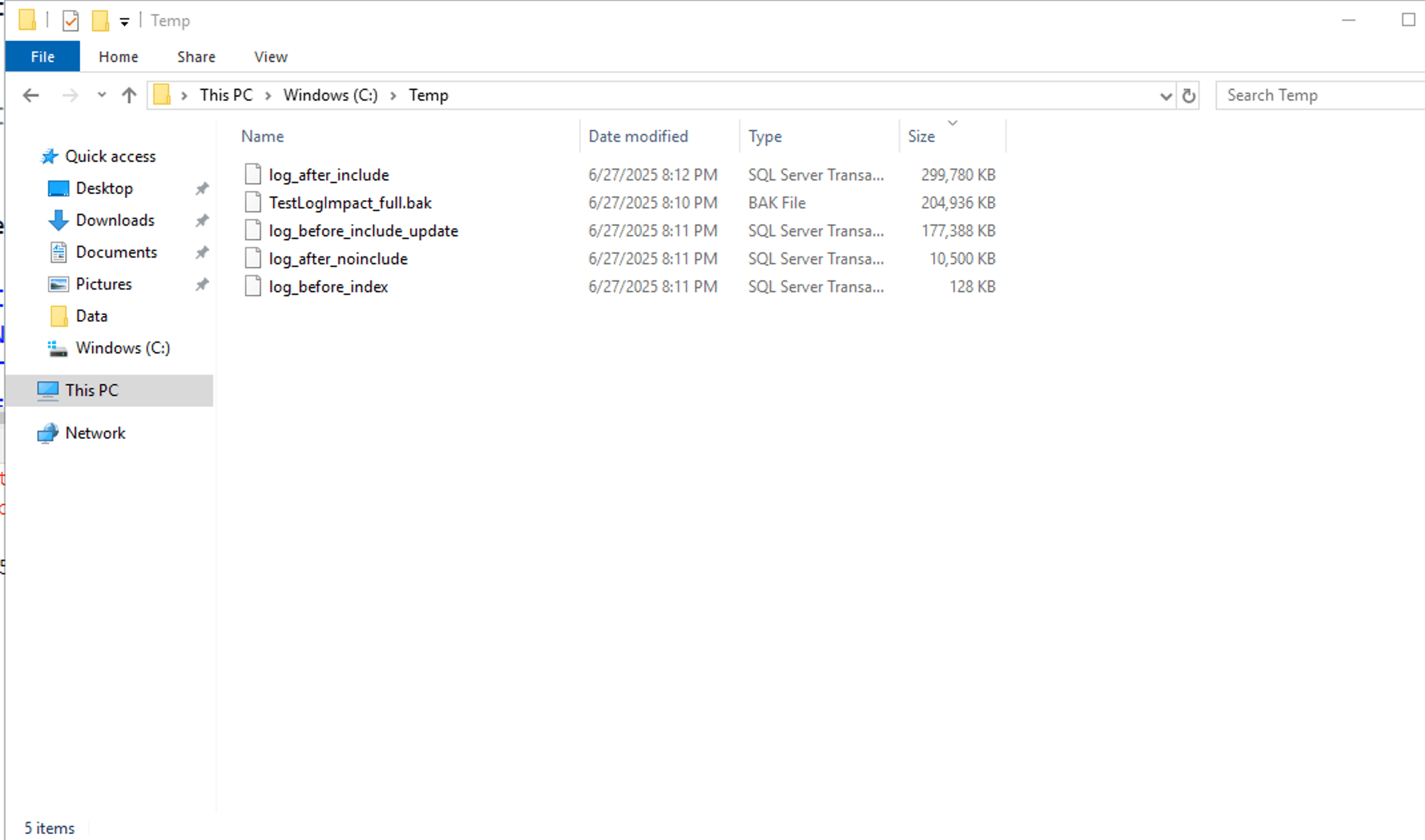Image resolution: width=1425 pixels, height=840 pixels.
Task: Open the File menu tab
Action: (43, 57)
